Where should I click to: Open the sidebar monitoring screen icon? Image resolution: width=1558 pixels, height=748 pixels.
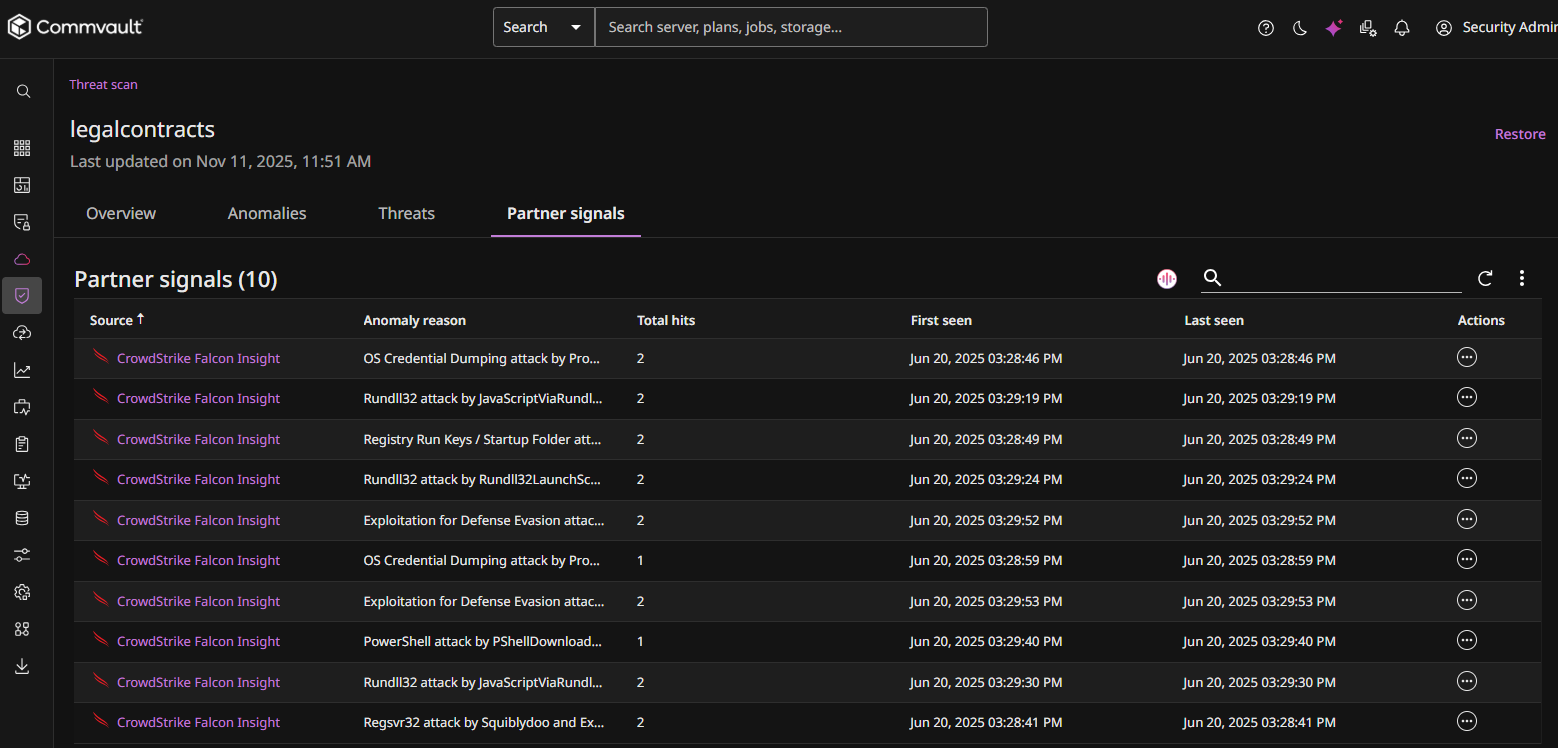[22, 407]
